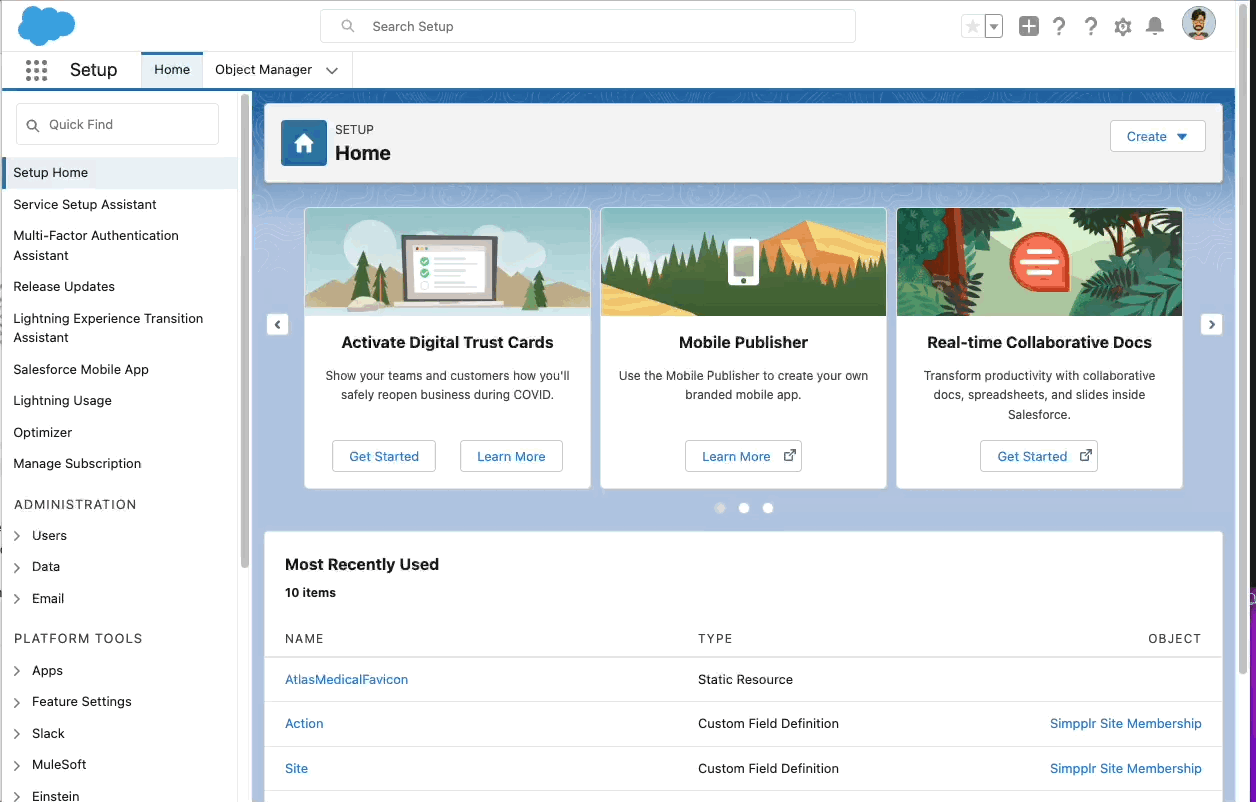1256x802 pixels.
Task: Open the favorites list dropdown arrow
Action: [x=994, y=27]
